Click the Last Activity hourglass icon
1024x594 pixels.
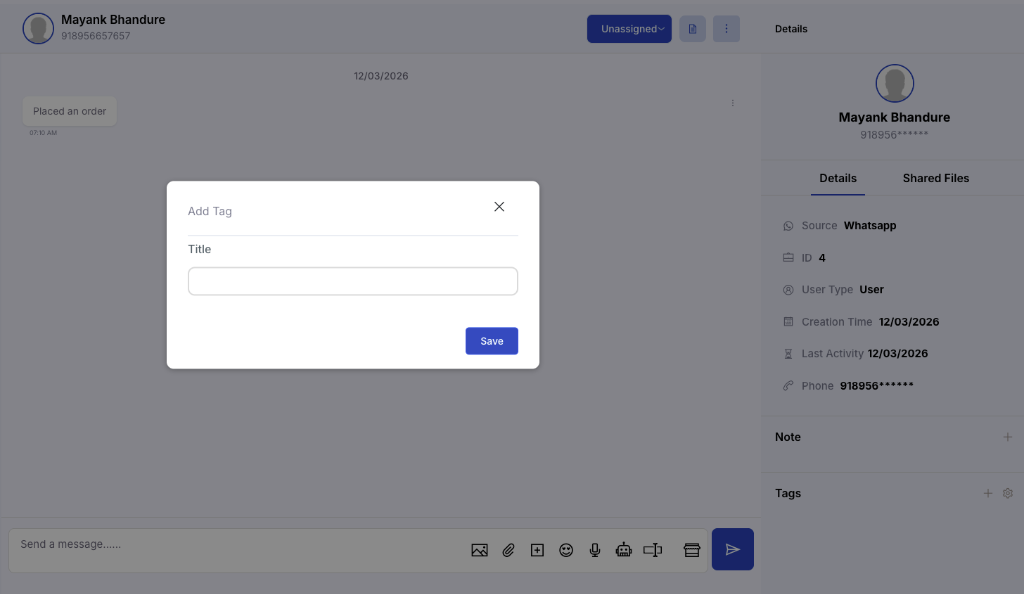tap(788, 354)
